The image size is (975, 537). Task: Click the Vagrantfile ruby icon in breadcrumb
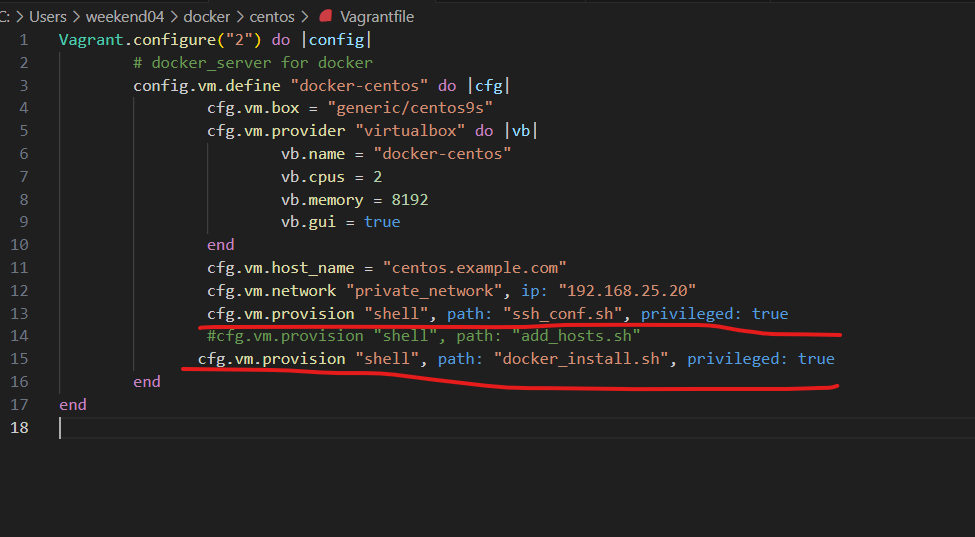pos(325,16)
